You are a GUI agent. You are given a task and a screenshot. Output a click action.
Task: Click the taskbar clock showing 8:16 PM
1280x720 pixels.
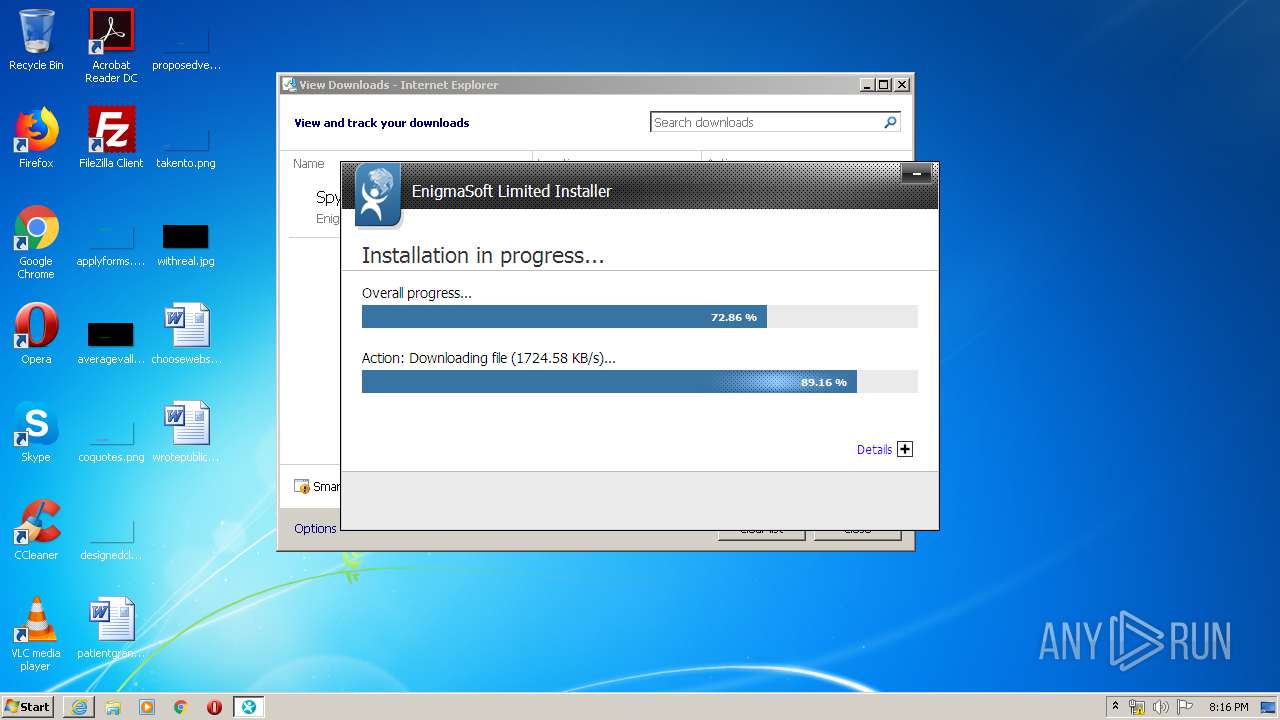tap(1228, 707)
